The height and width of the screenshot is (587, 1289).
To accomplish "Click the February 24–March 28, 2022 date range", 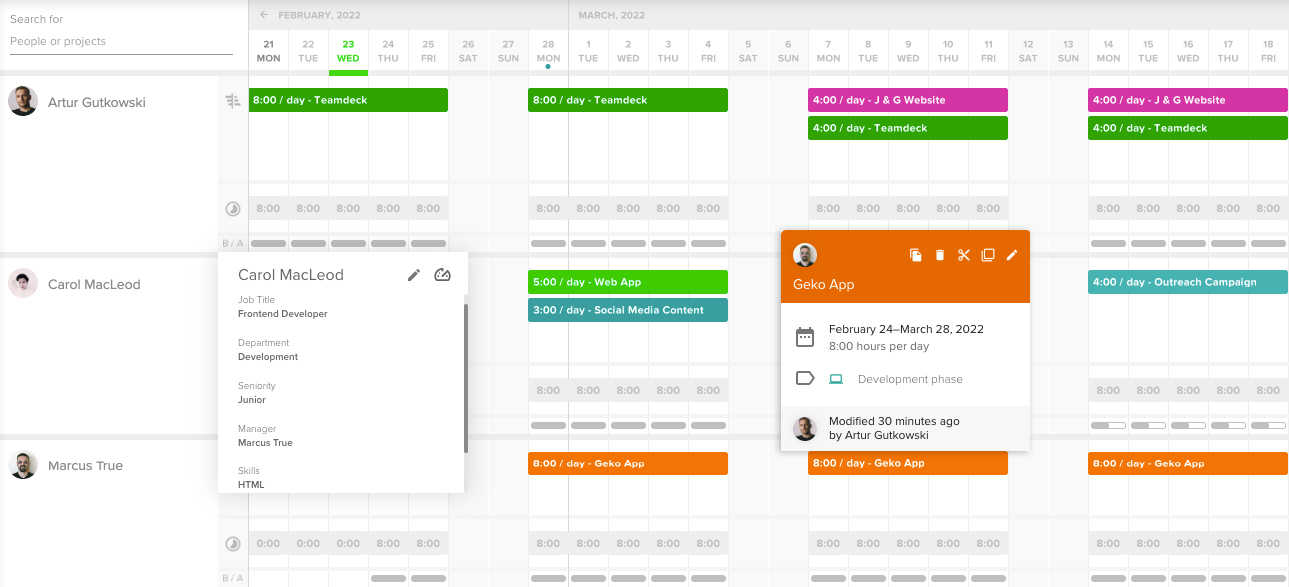I will pyautogui.click(x=907, y=329).
